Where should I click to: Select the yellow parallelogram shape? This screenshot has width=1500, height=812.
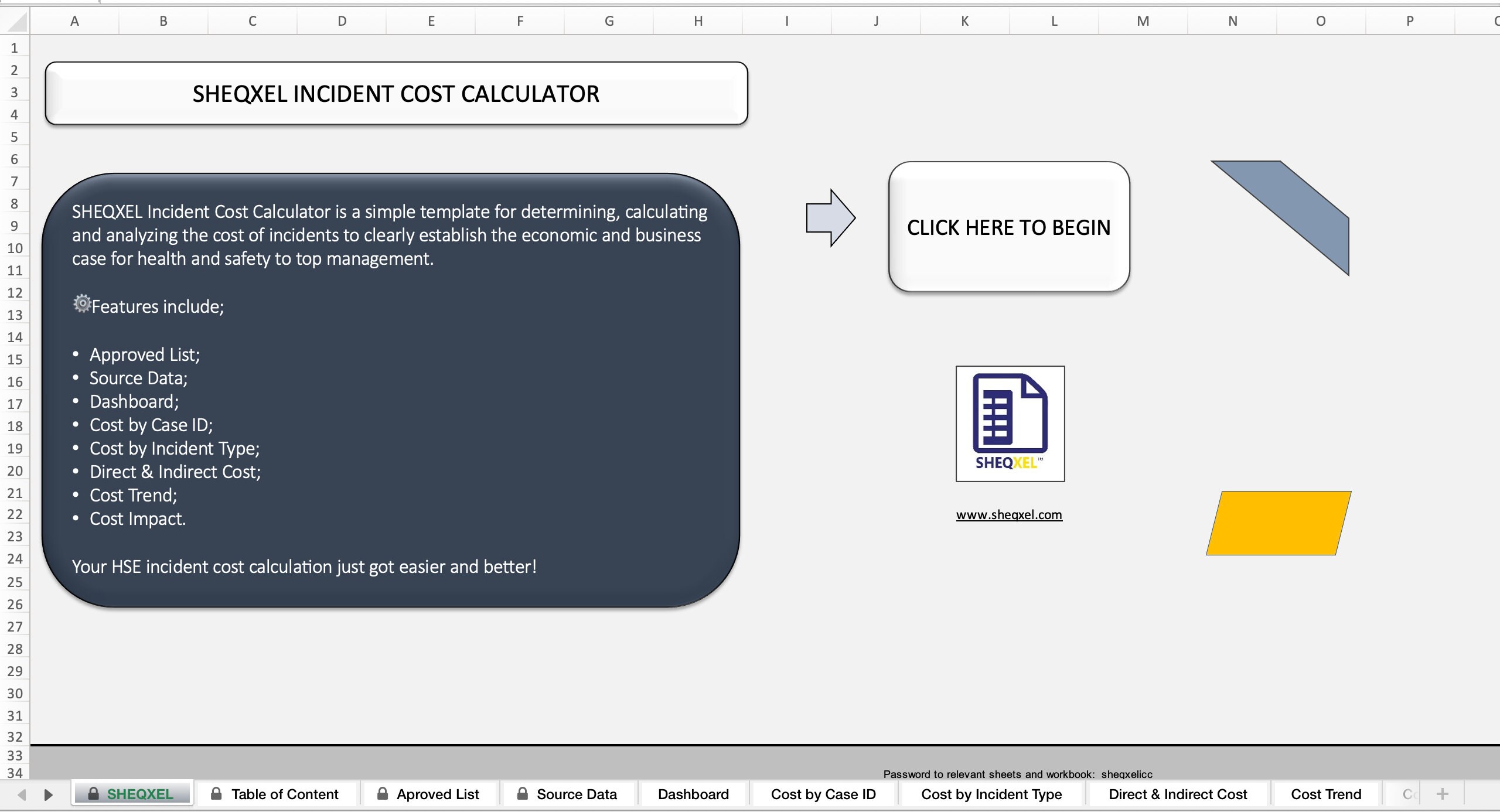point(1274,523)
